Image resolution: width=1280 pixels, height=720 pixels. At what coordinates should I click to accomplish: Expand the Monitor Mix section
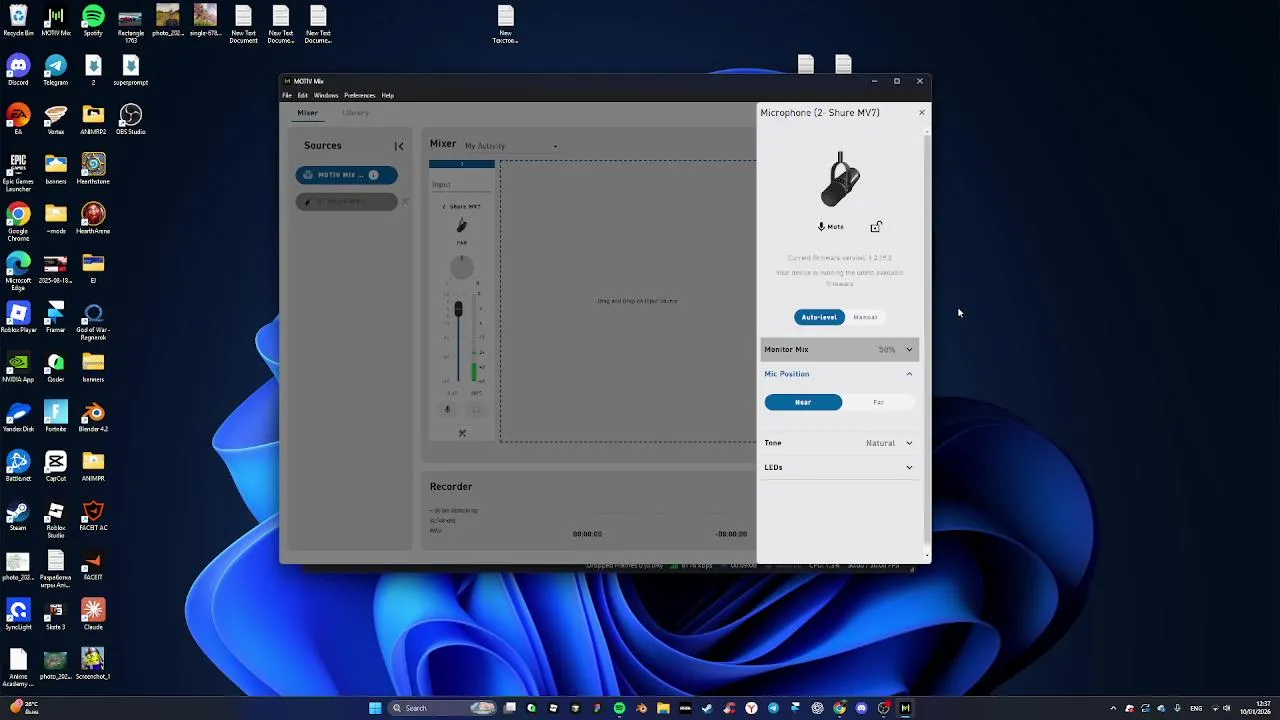[839, 350]
